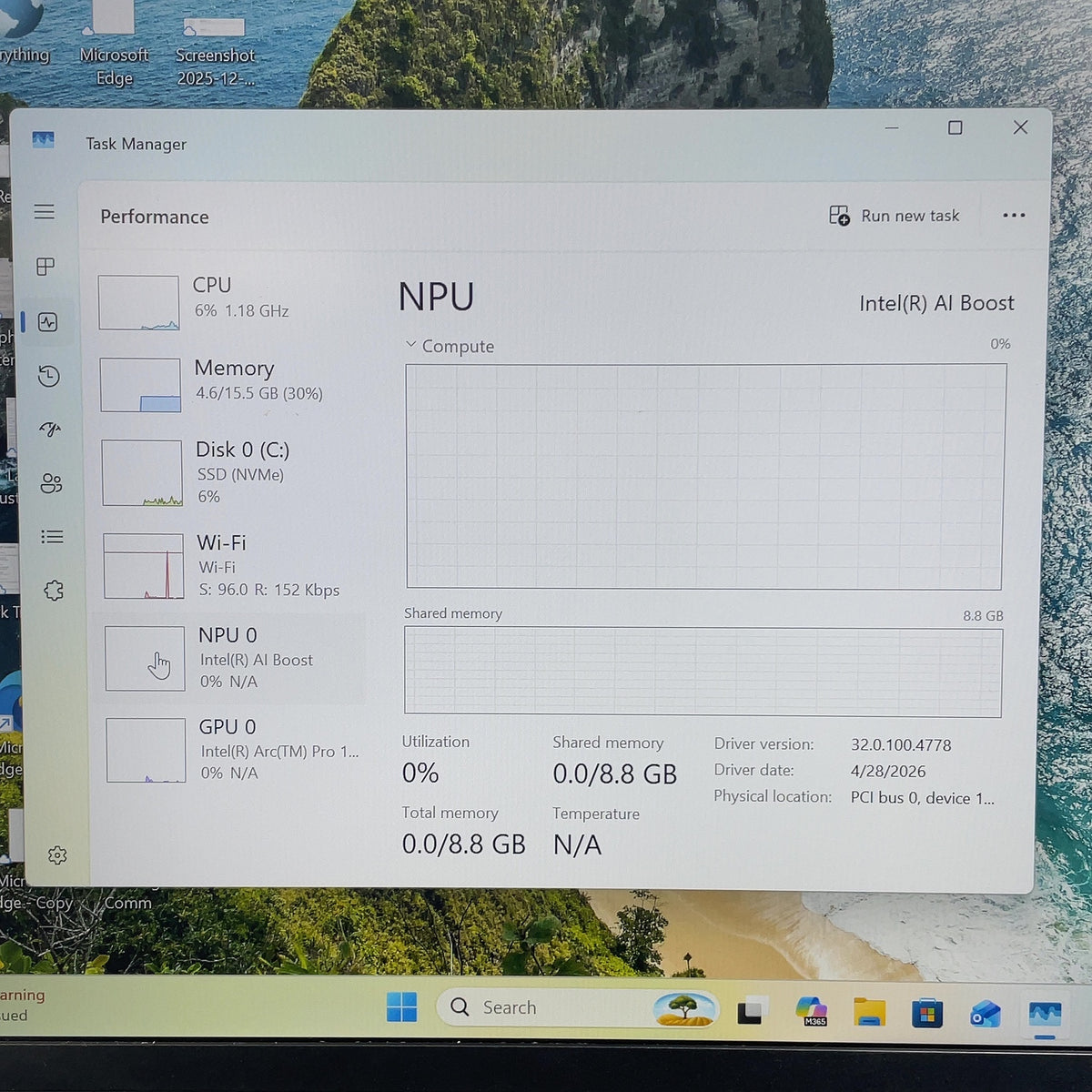Select the Performance page icon in sidebar
Screen dimensions: 1092x1092
(x=48, y=322)
